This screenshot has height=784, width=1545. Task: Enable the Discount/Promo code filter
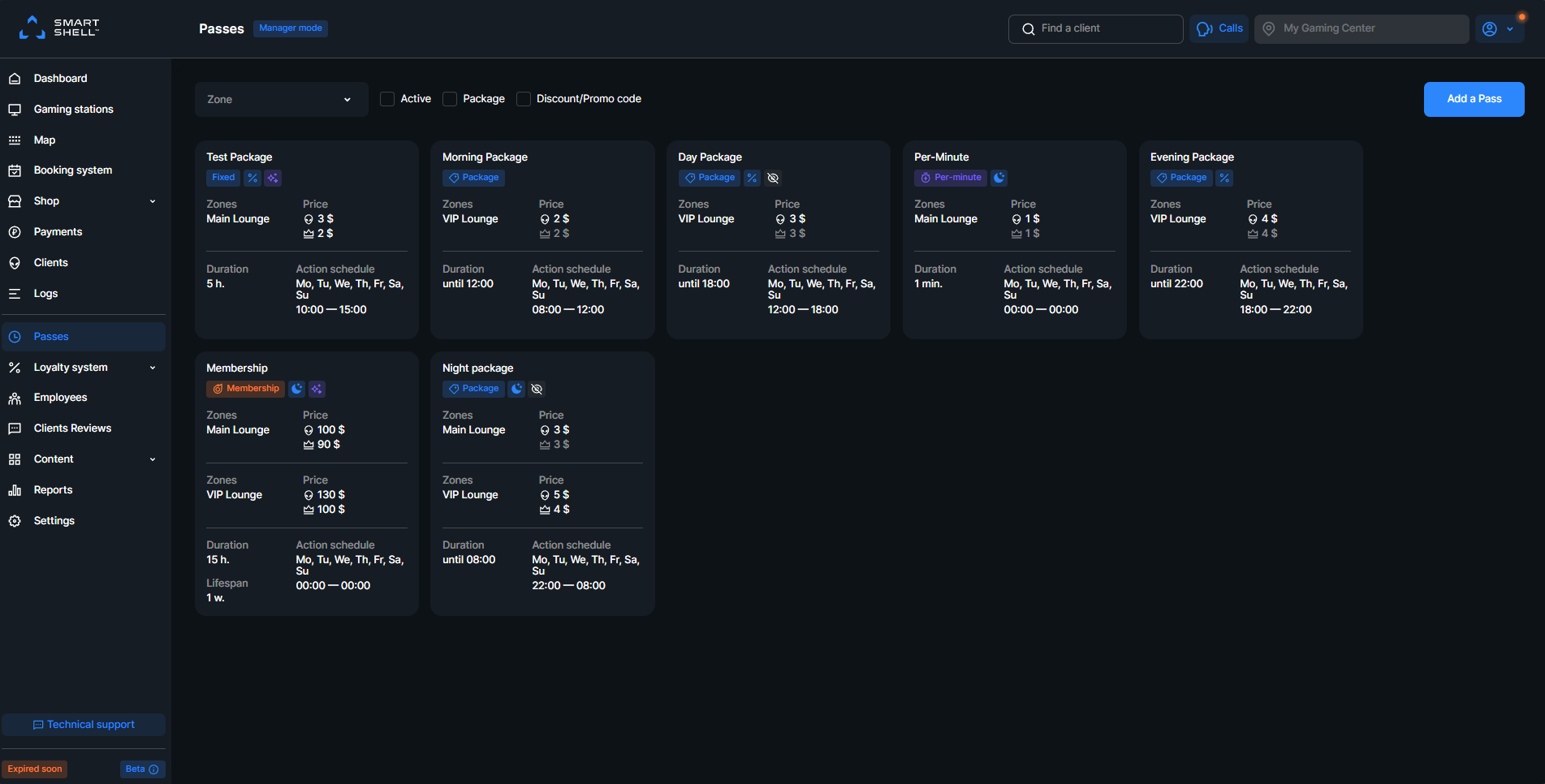tap(524, 98)
